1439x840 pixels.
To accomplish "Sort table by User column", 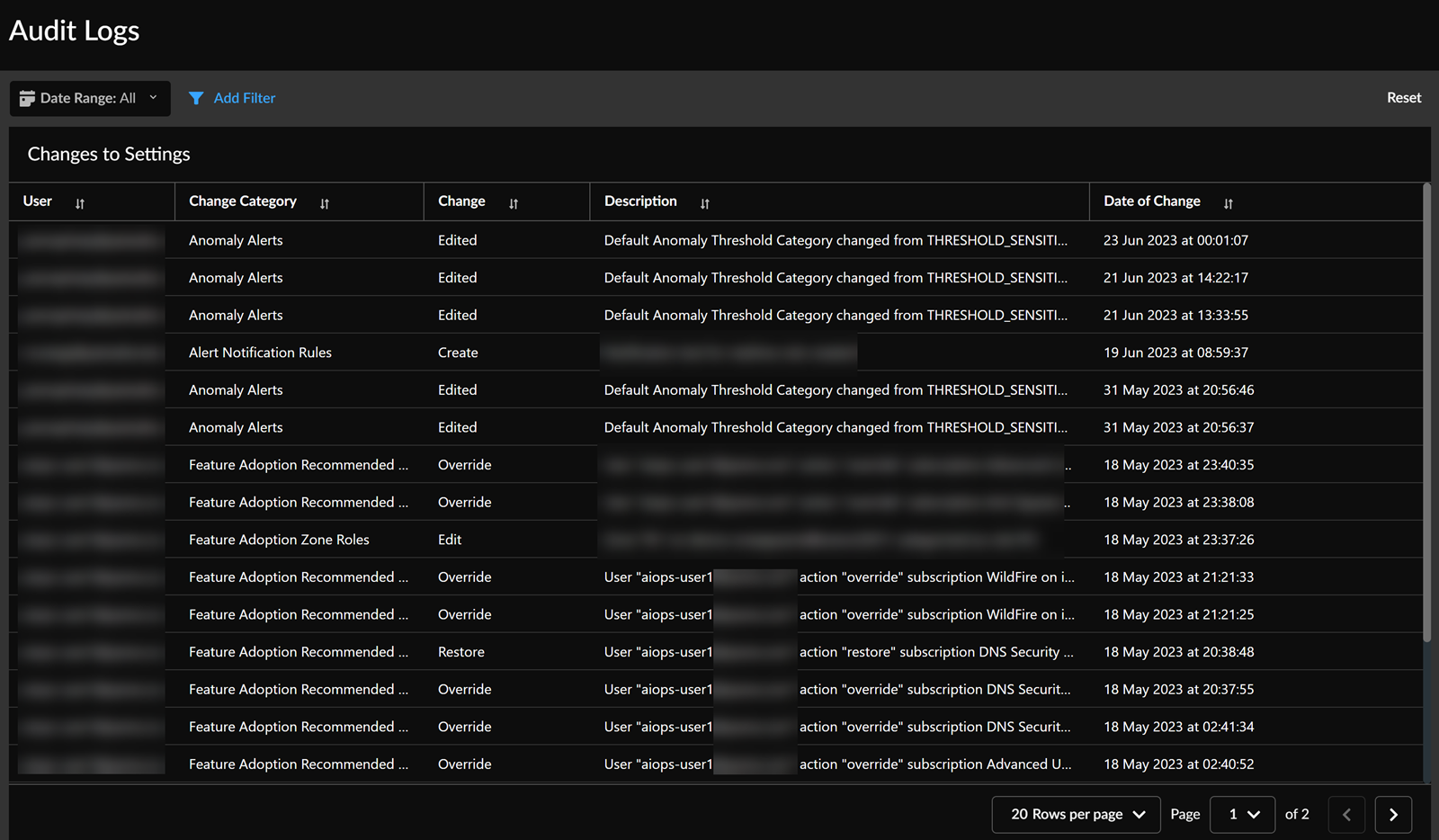I will tap(80, 203).
